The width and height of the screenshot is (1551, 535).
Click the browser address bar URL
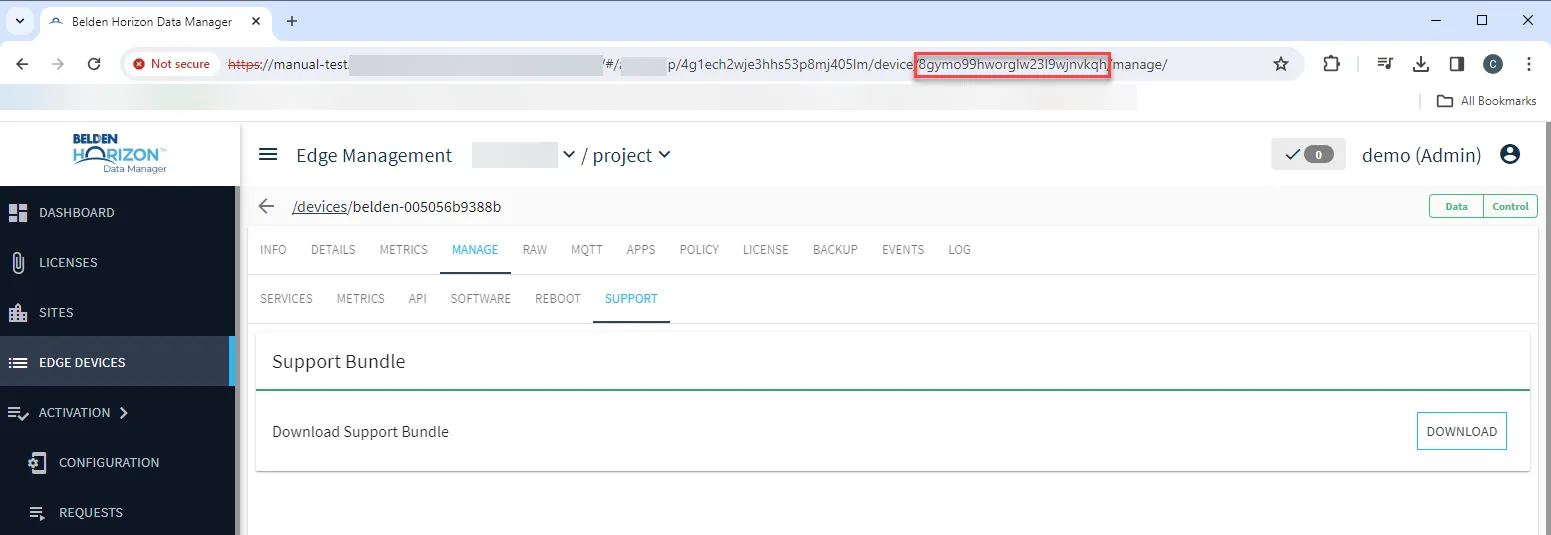pos(697,64)
